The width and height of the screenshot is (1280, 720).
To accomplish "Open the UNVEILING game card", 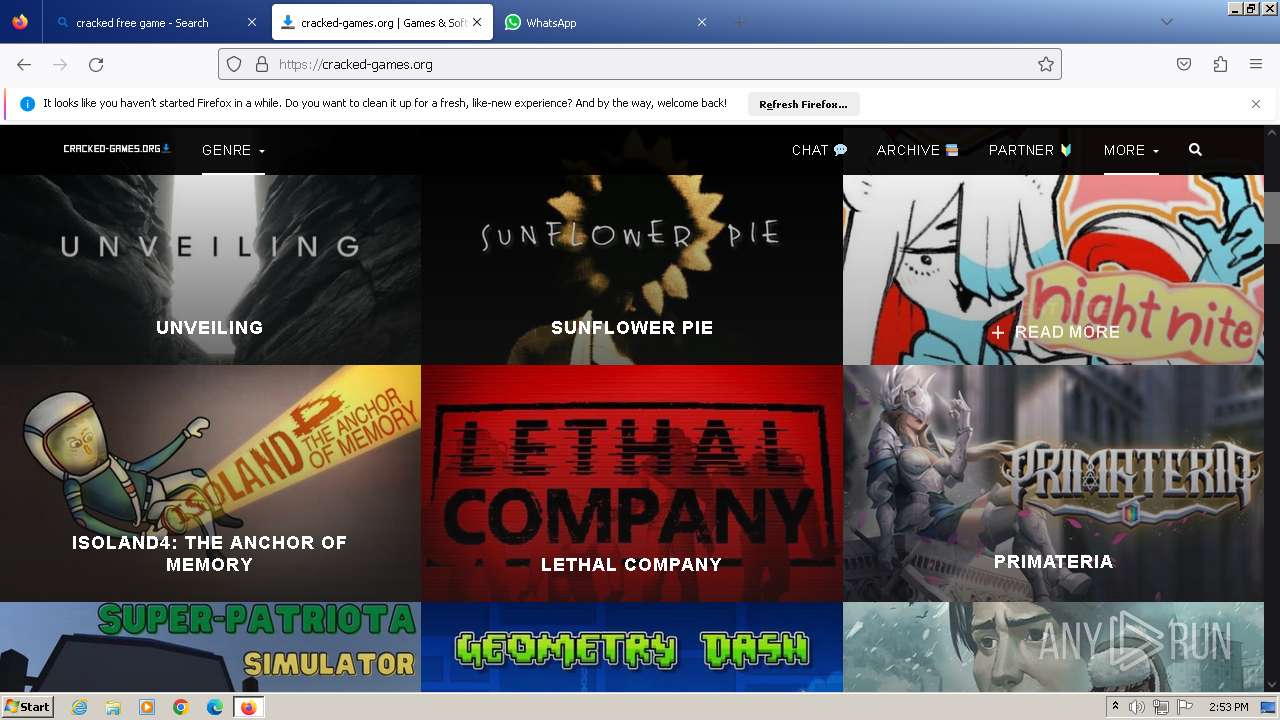I will (210, 270).
